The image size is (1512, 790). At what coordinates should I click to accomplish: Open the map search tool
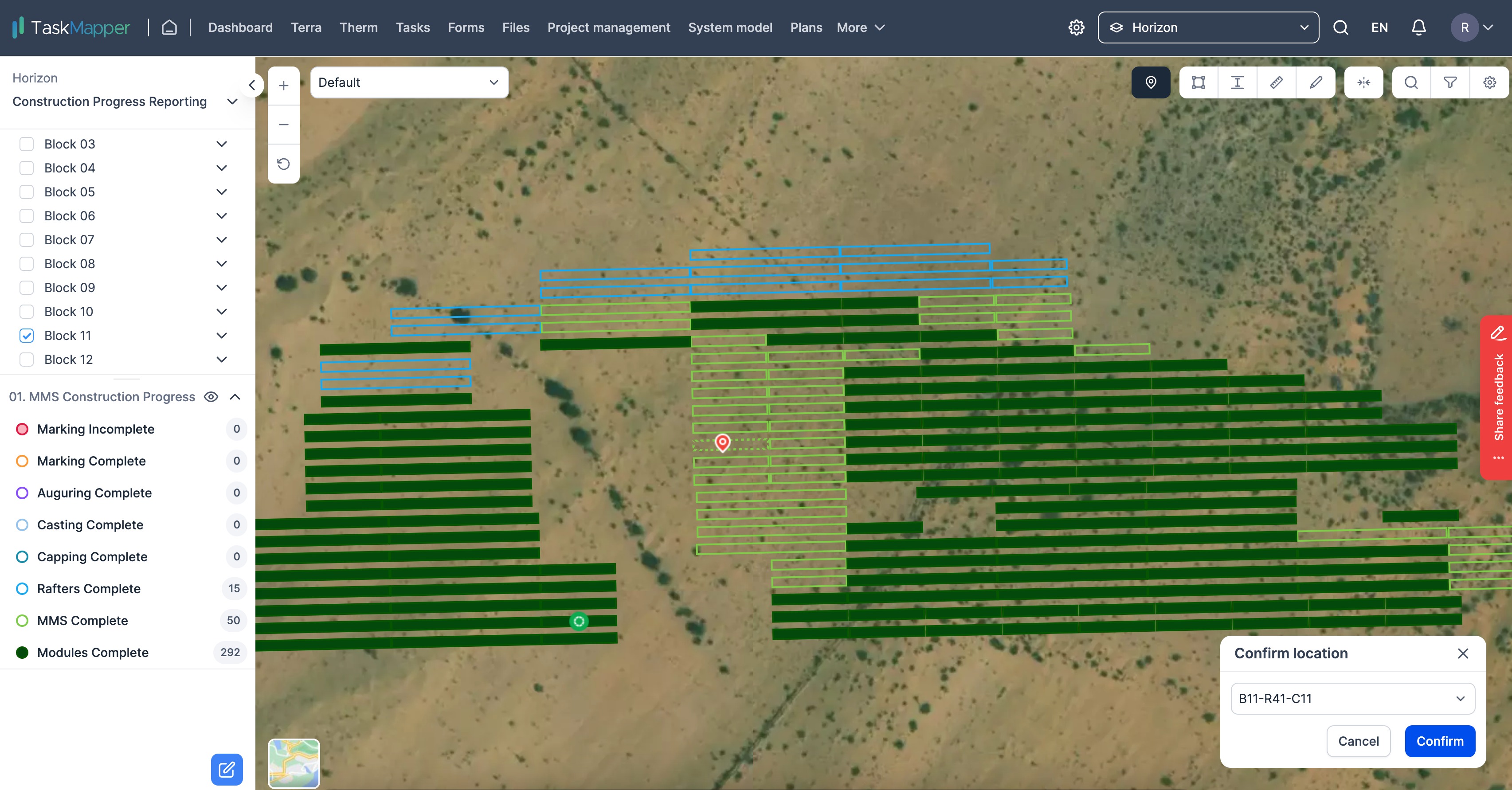[1411, 82]
